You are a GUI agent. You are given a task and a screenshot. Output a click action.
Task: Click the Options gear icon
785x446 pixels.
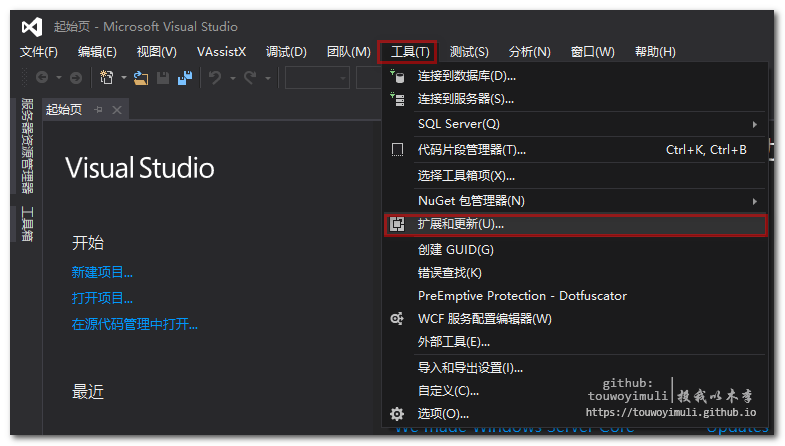[397, 414]
